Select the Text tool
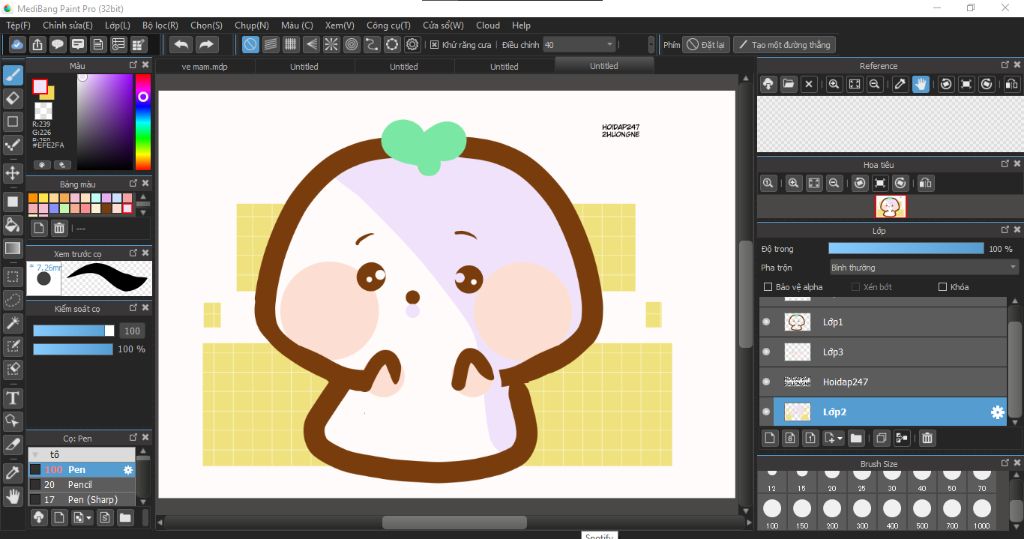 (13, 398)
